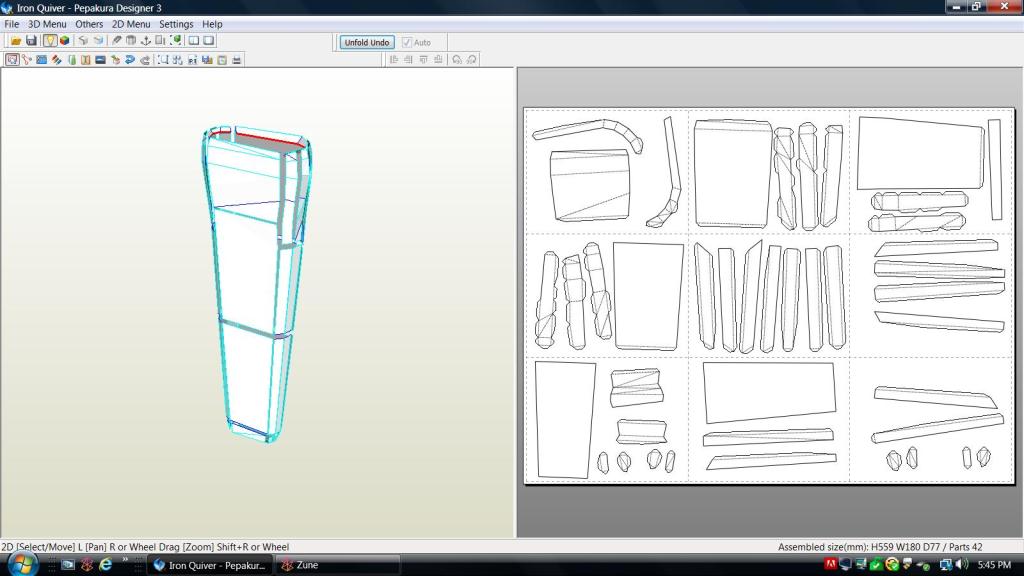Select the single-pane window layout icon
The height and width of the screenshot is (576, 1024).
tap(208, 40)
